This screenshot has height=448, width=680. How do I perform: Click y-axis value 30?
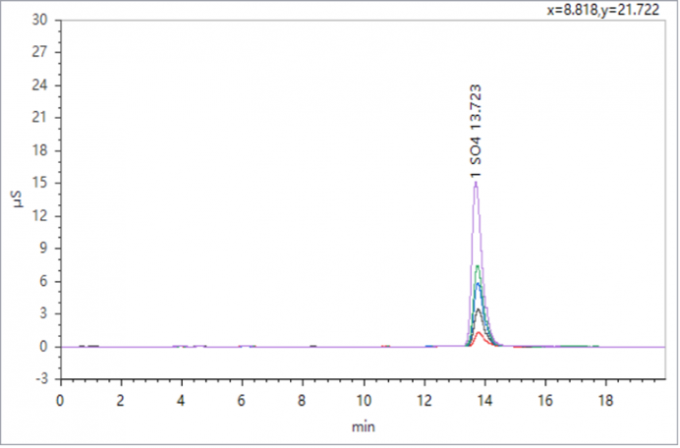pyautogui.click(x=40, y=20)
